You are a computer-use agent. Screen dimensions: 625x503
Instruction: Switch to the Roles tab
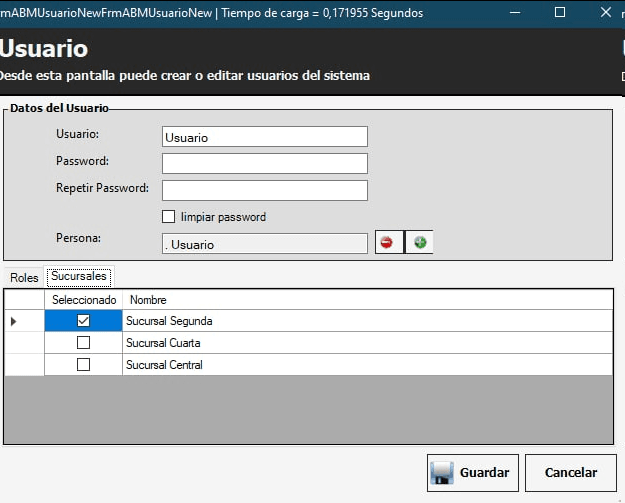point(24,277)
